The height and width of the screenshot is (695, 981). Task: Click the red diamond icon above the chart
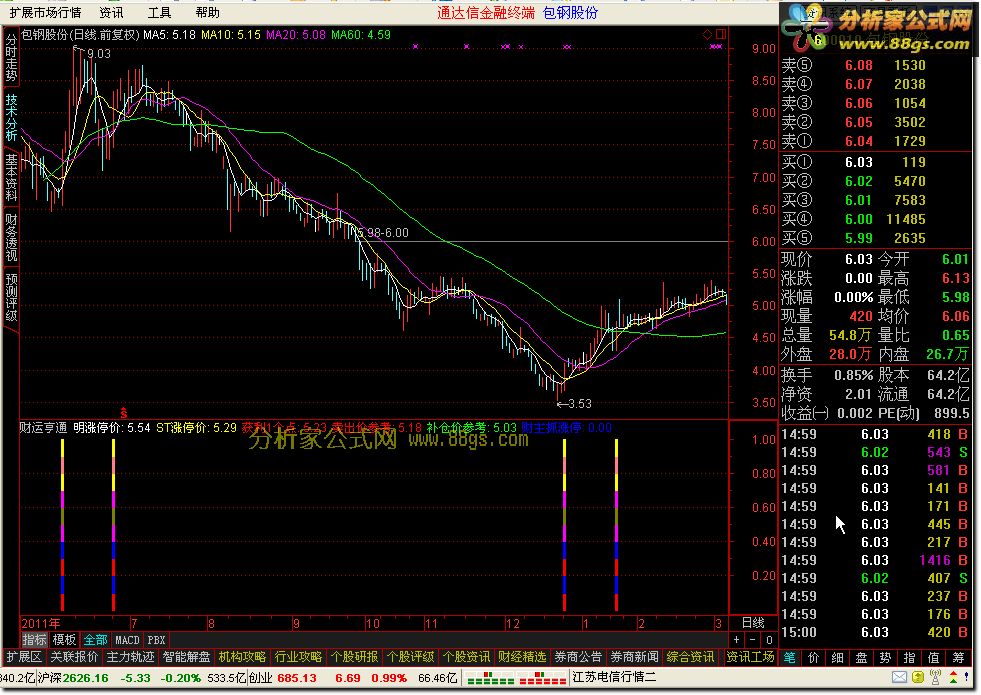[x=707, y=34]
